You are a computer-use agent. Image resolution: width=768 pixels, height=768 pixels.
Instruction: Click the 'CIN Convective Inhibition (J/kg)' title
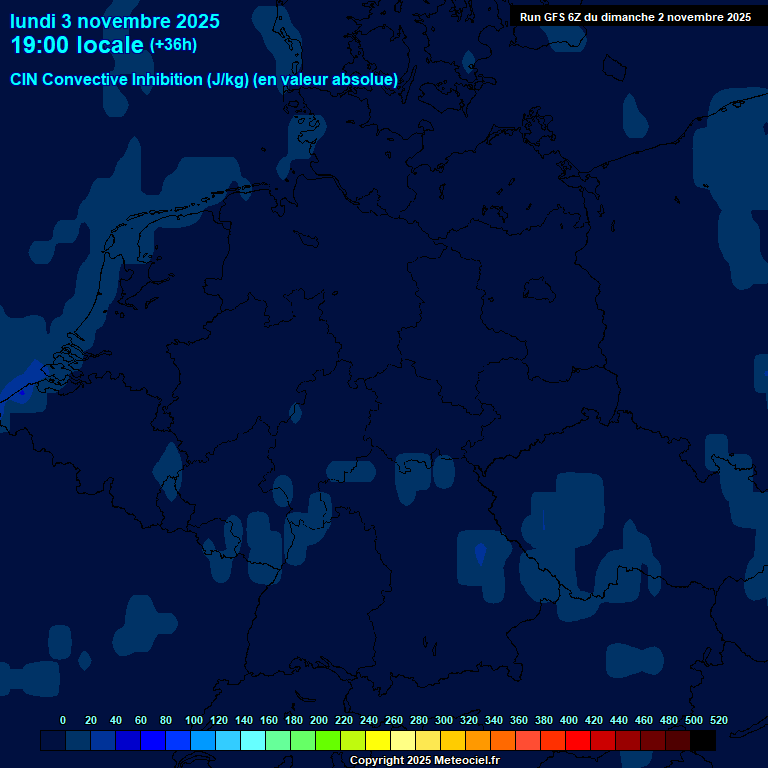[130, 79]
